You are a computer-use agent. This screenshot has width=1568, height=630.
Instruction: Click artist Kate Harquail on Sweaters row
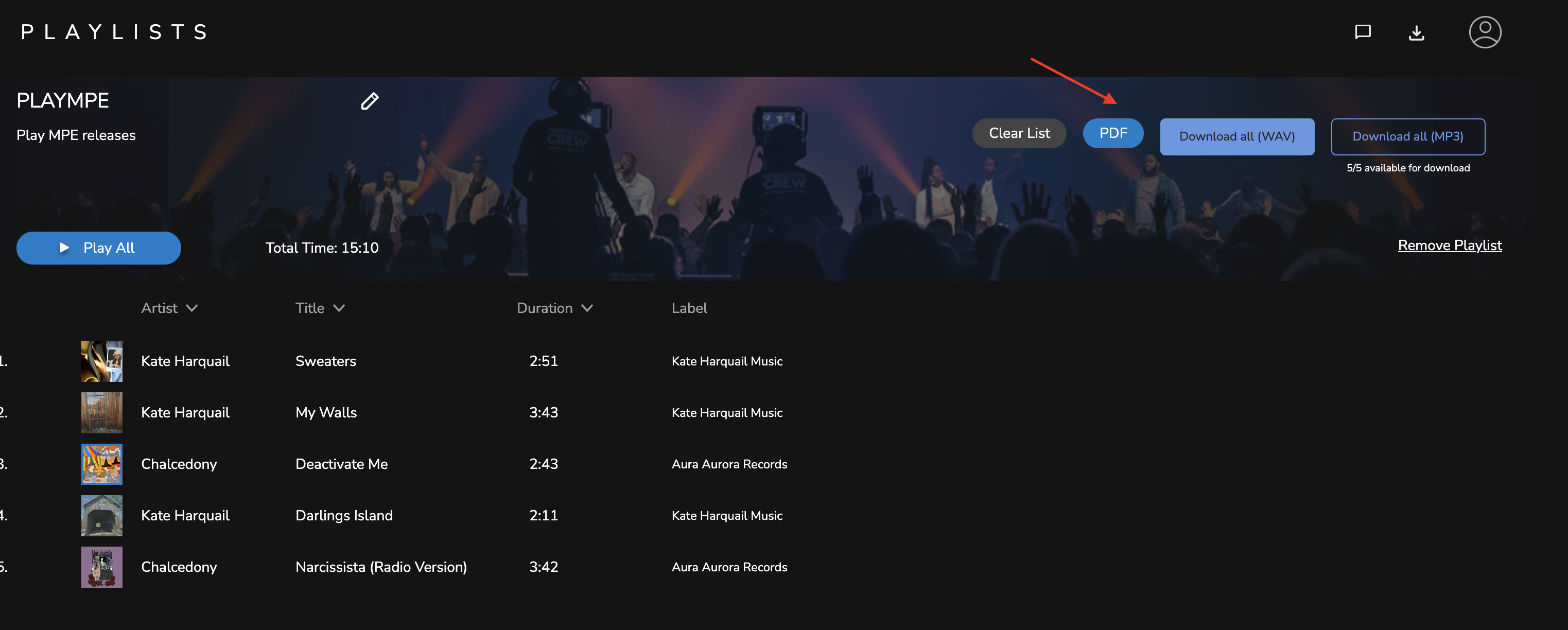click(185, 361)
